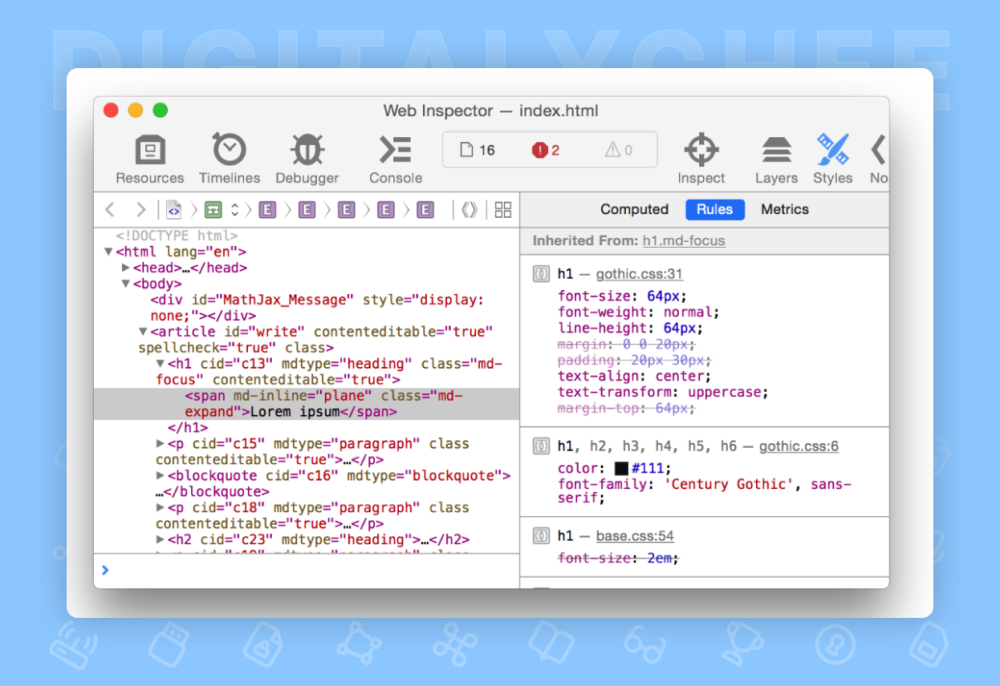
Task: Click the text-transform: uppercase property
Action: (x=663, y=391)
